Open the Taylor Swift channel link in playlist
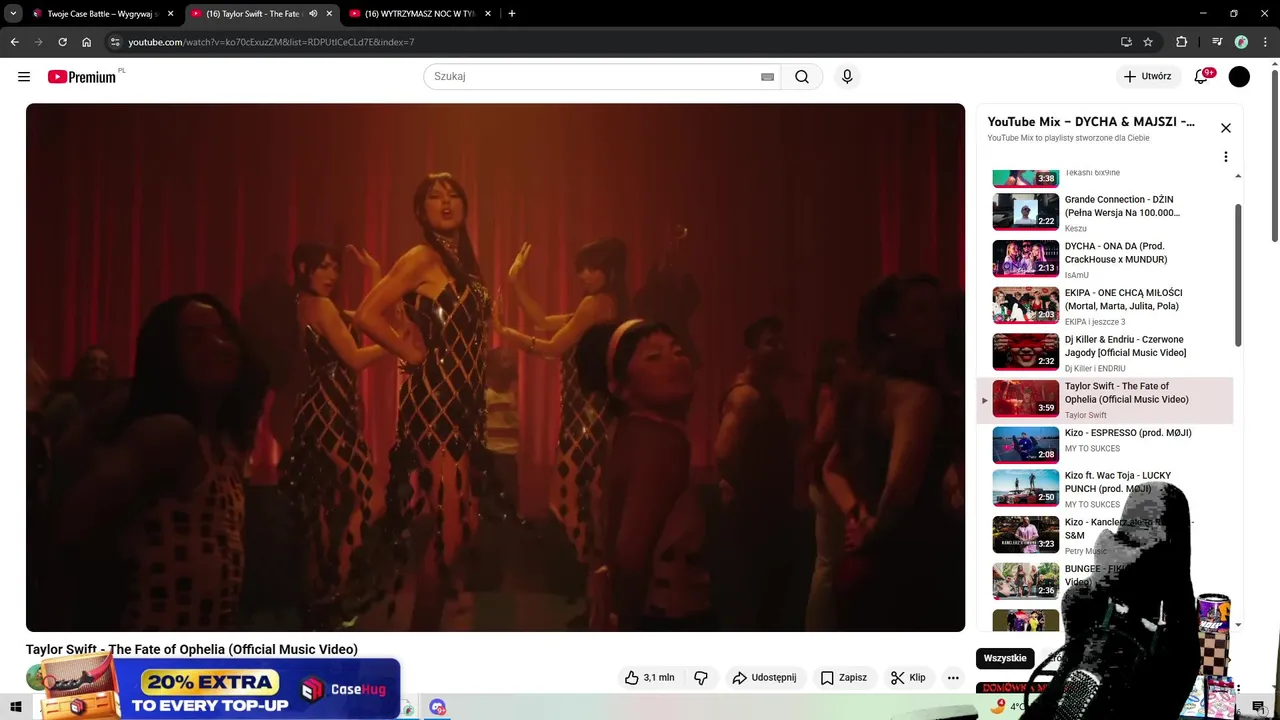The width and height of the screenshot is (1280, 720). tap(1085, 415)
